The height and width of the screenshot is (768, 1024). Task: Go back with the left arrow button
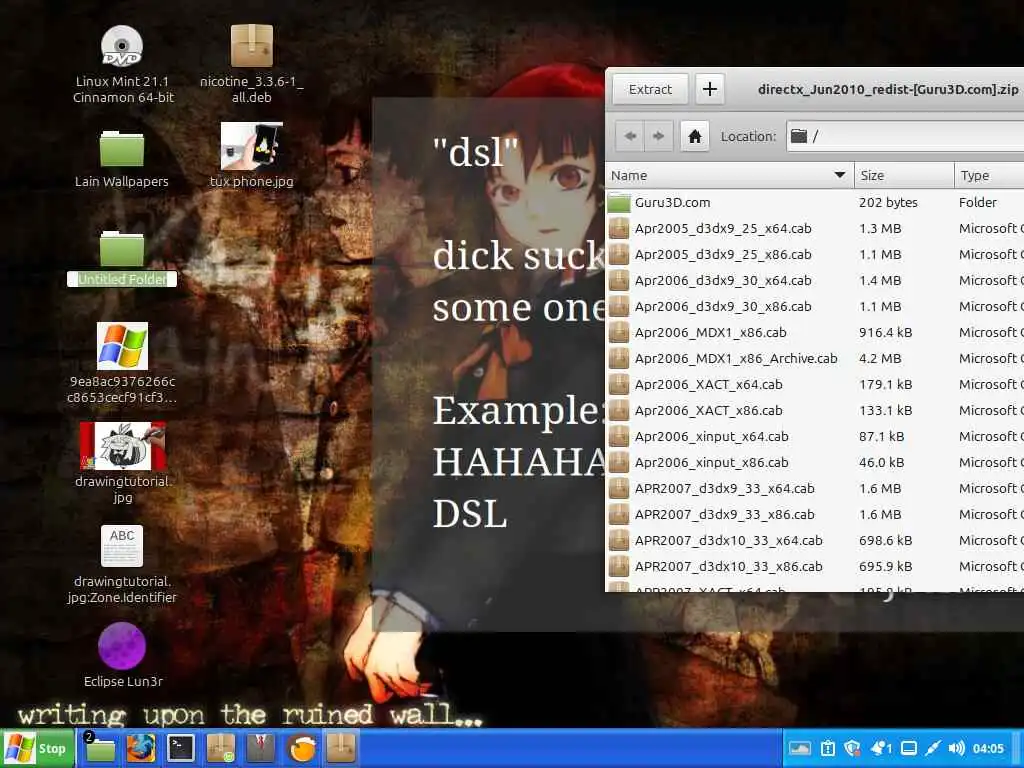click(x=630, y=136)
